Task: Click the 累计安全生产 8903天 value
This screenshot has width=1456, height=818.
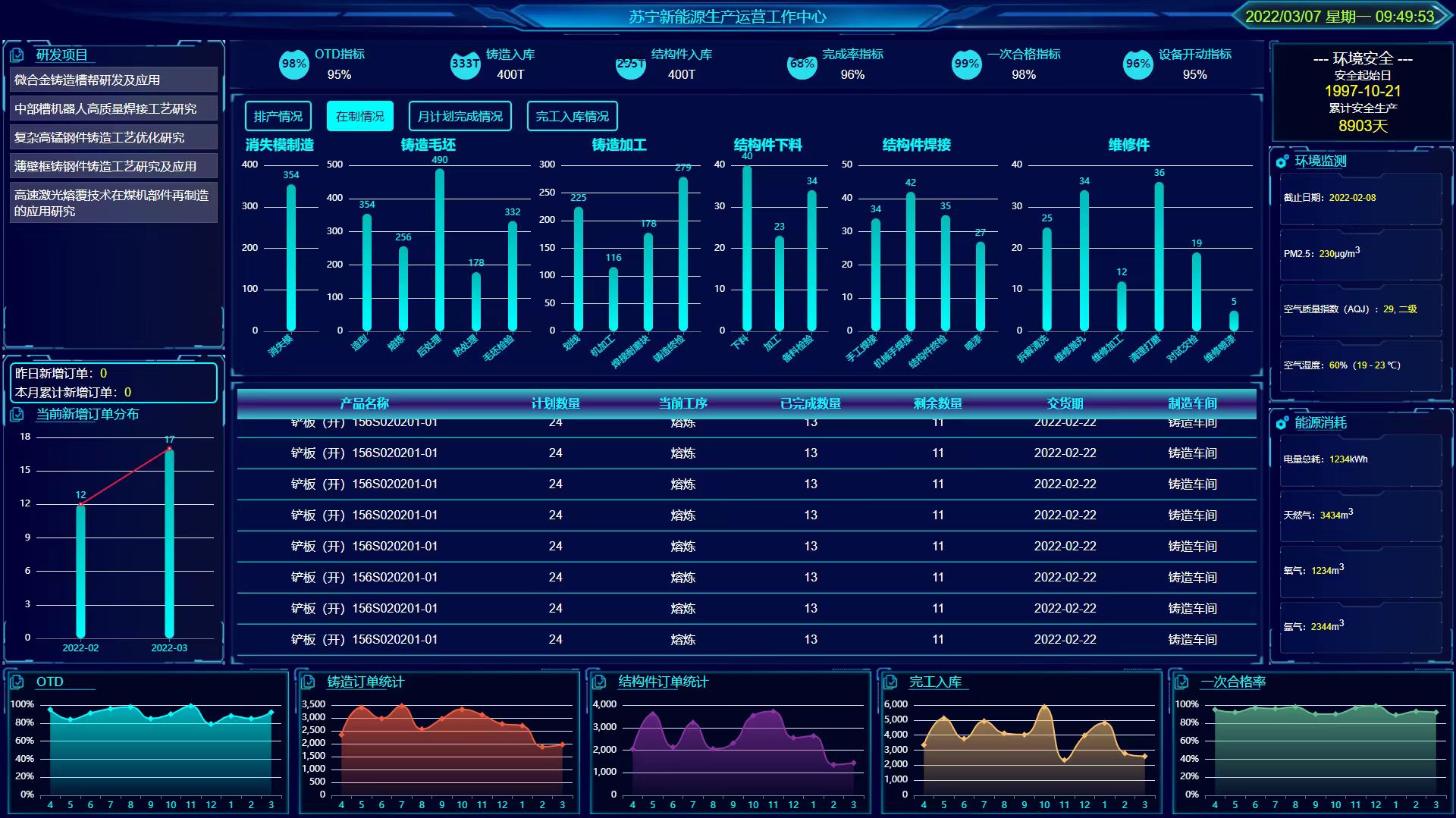Action: coord(1363,126)
